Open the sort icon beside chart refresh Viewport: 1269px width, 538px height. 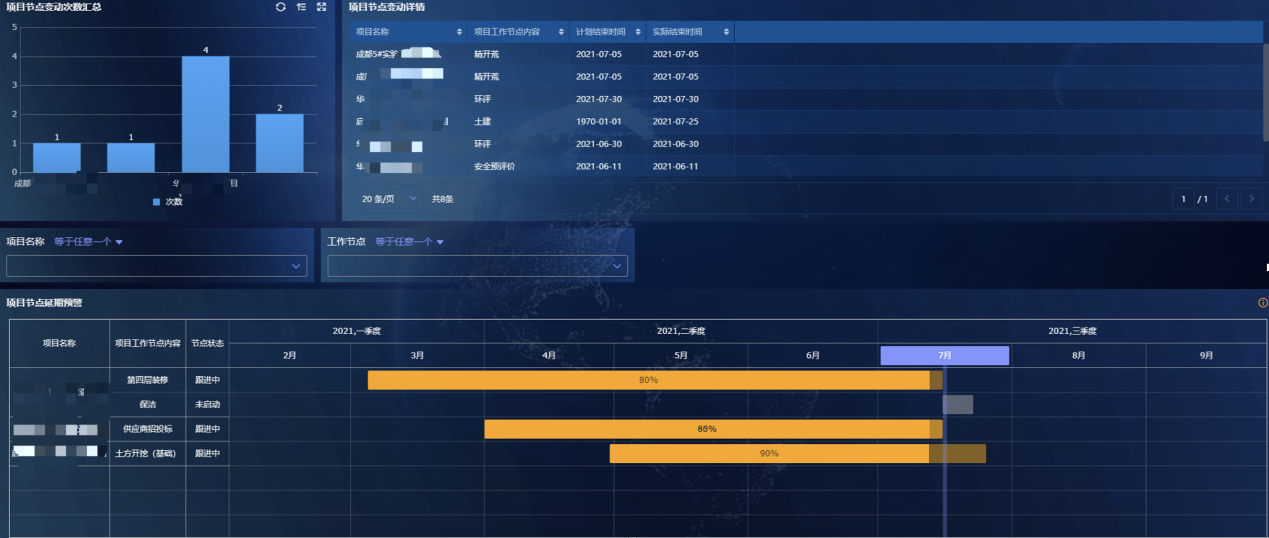301,7
